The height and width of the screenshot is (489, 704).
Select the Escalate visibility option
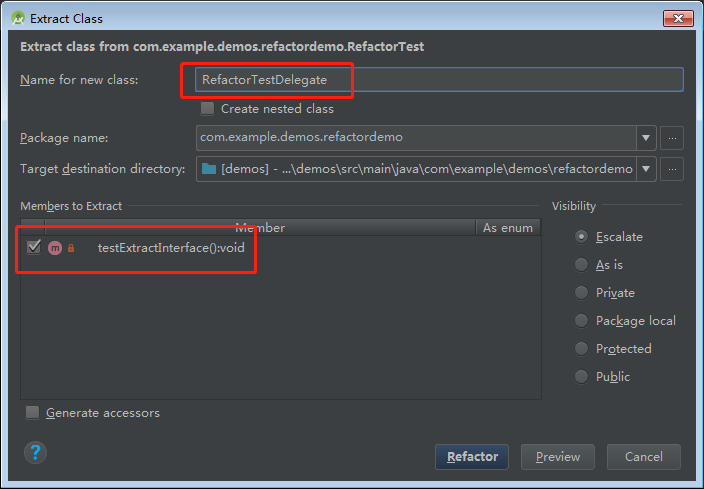click(x=582, y=237)
